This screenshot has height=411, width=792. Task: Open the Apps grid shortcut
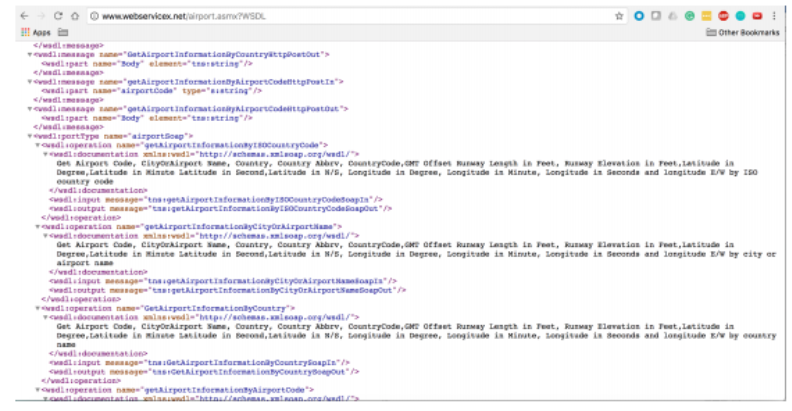click(35, 32)
